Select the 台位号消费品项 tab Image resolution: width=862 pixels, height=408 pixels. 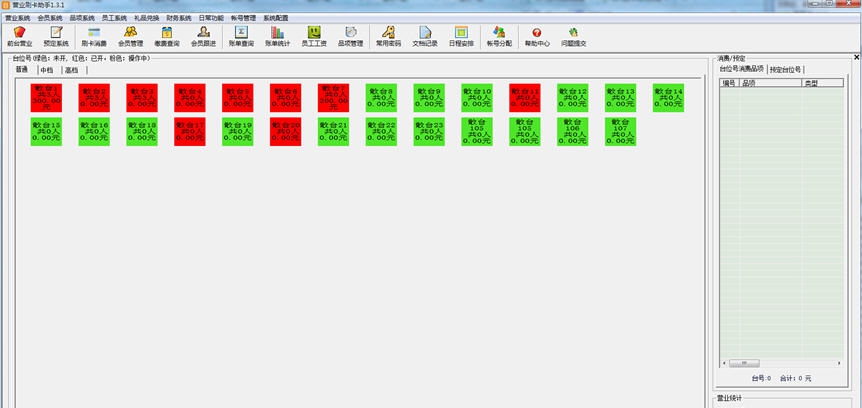742,69
